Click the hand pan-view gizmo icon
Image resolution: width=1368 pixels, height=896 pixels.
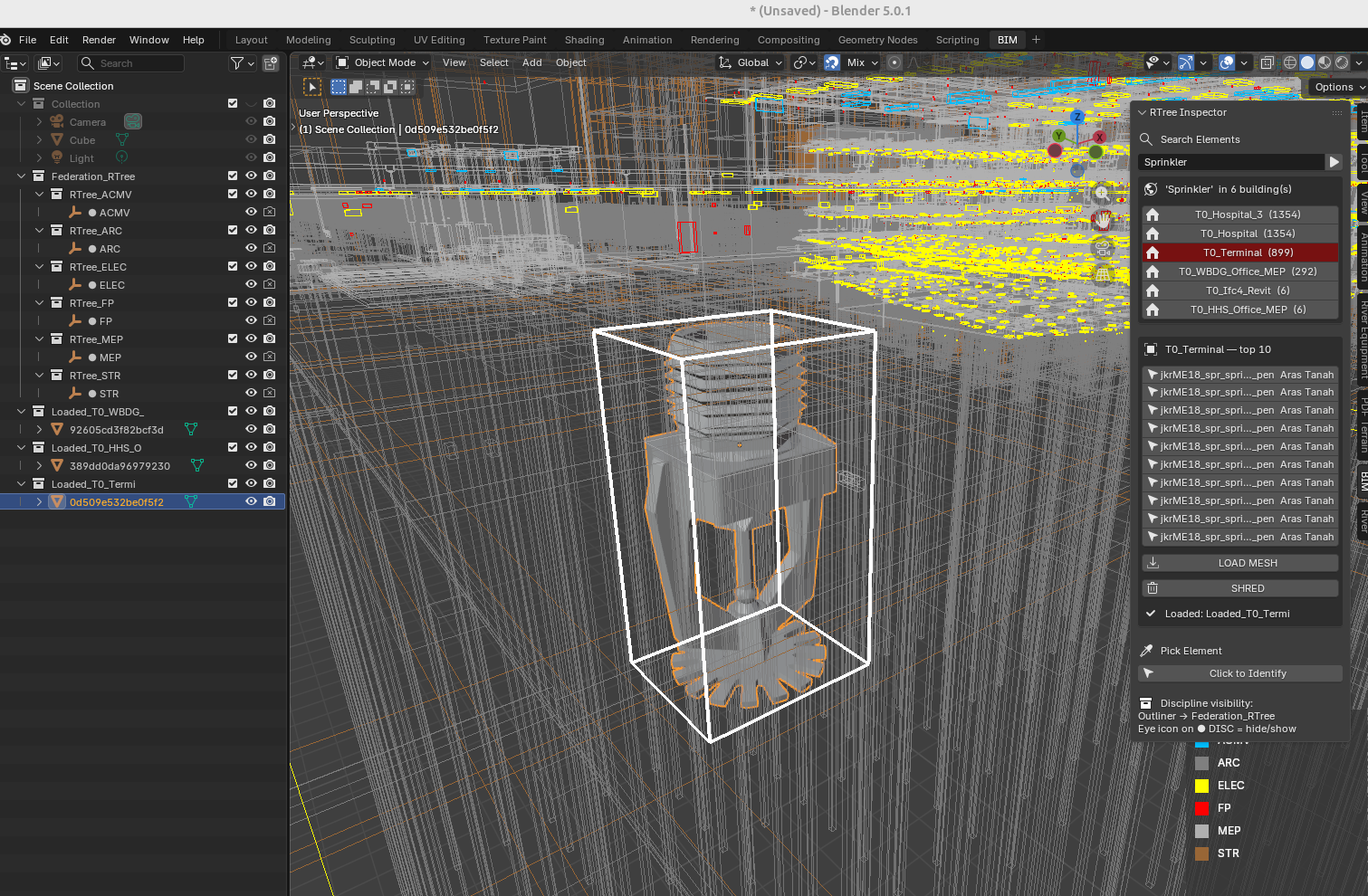tap(1103, 220)
